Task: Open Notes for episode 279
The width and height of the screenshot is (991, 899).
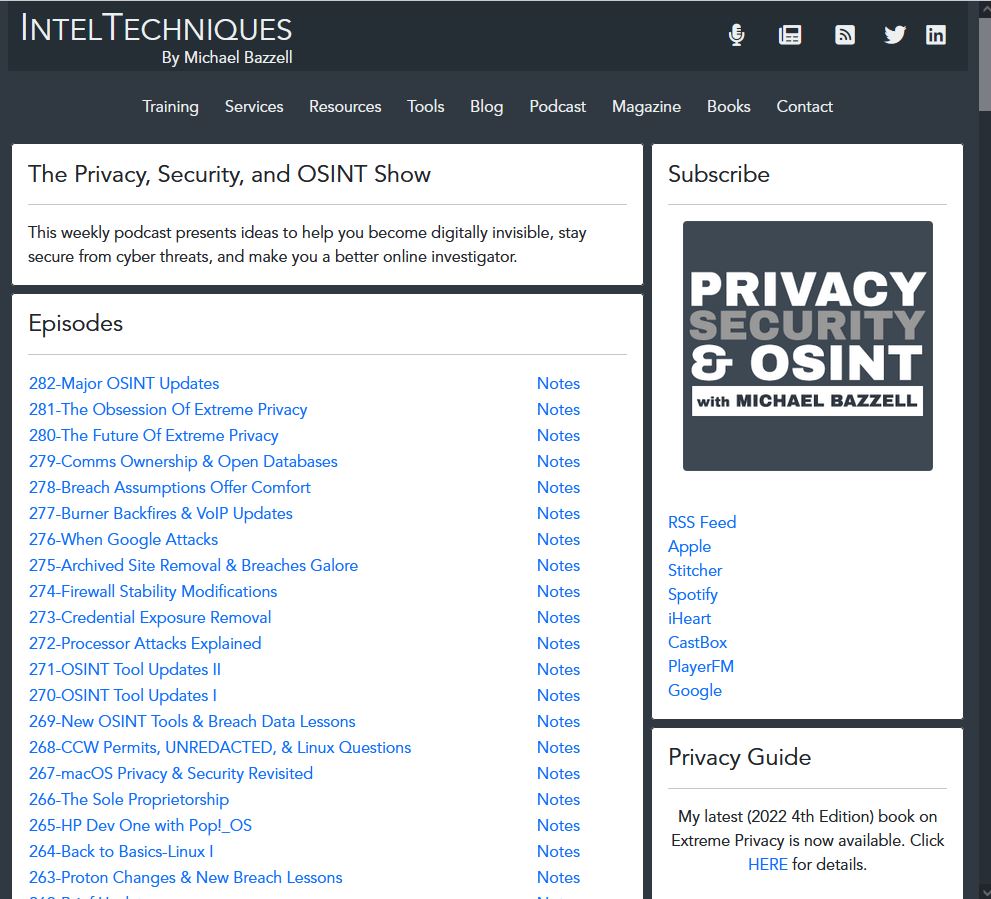Action: (x=558, y=462)
